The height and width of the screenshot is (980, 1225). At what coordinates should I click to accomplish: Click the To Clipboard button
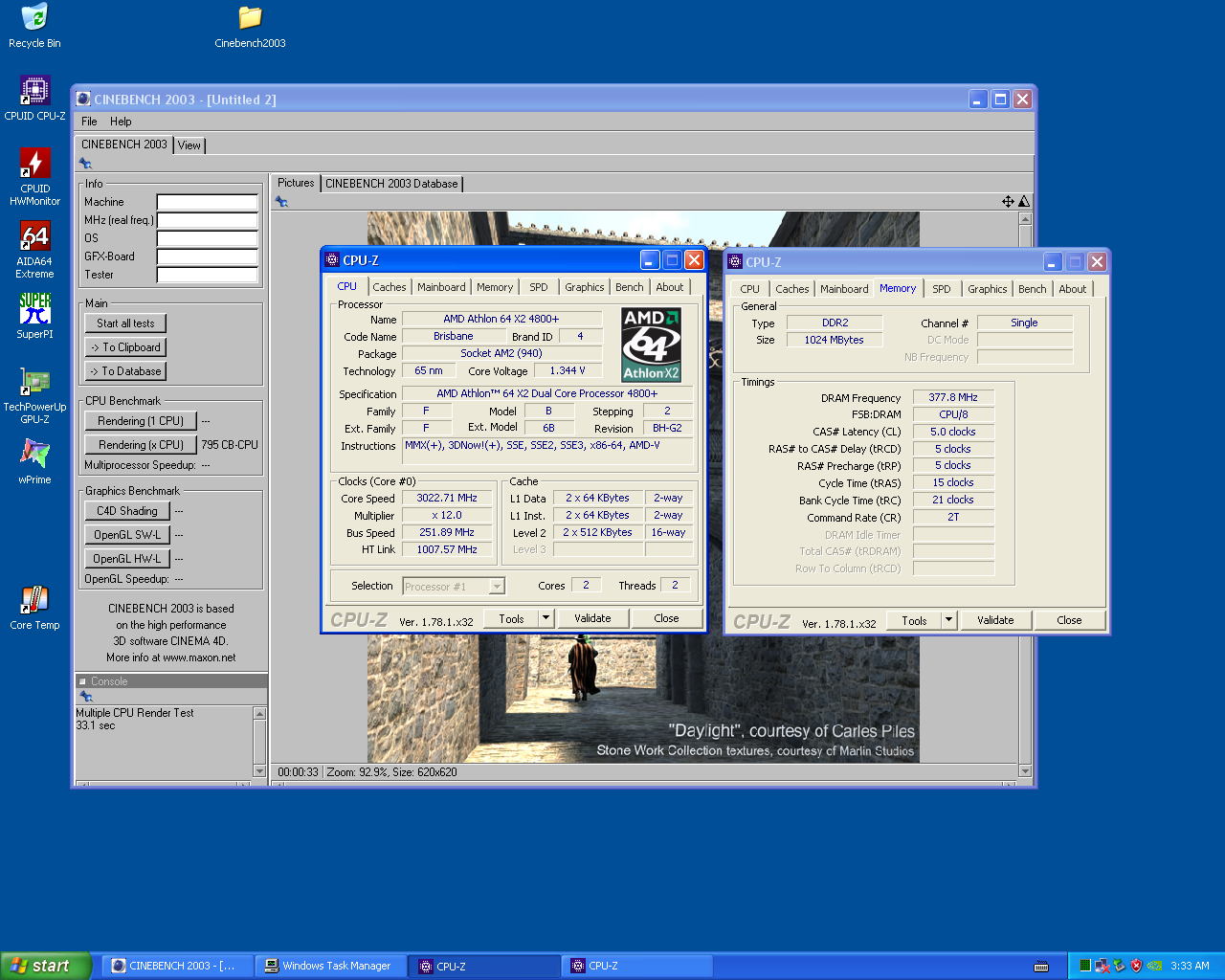[x=125, y=347]
